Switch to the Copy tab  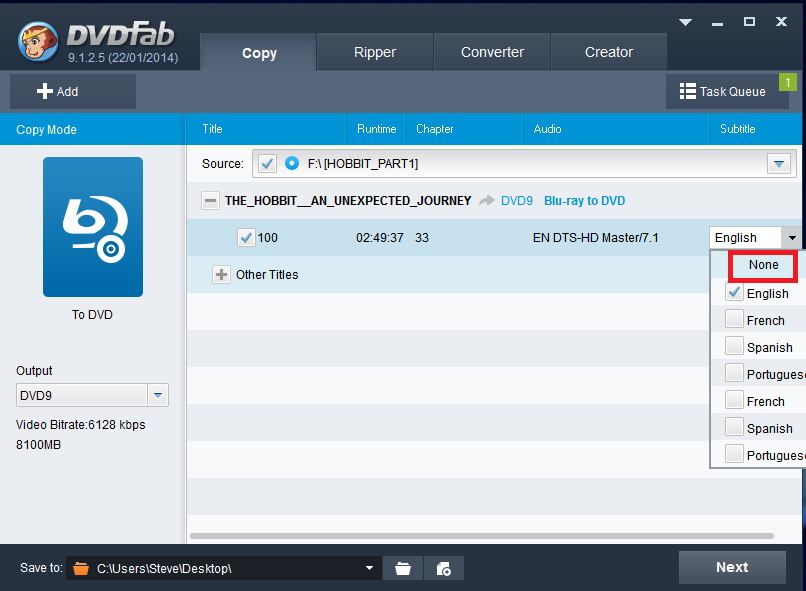coord(259,52)
